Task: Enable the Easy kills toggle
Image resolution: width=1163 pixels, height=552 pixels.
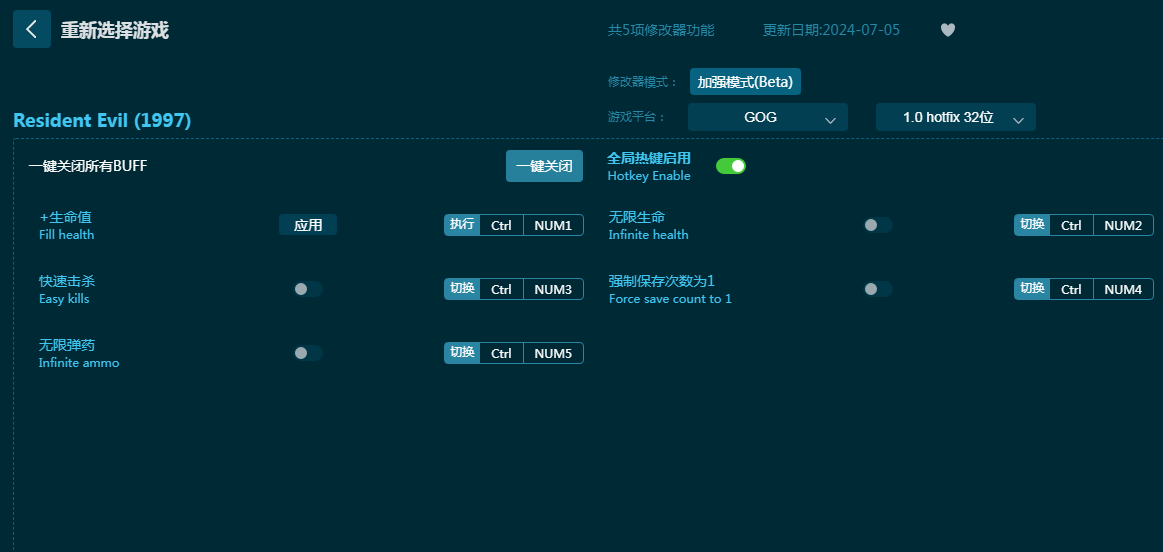Action: coord(309,289)
